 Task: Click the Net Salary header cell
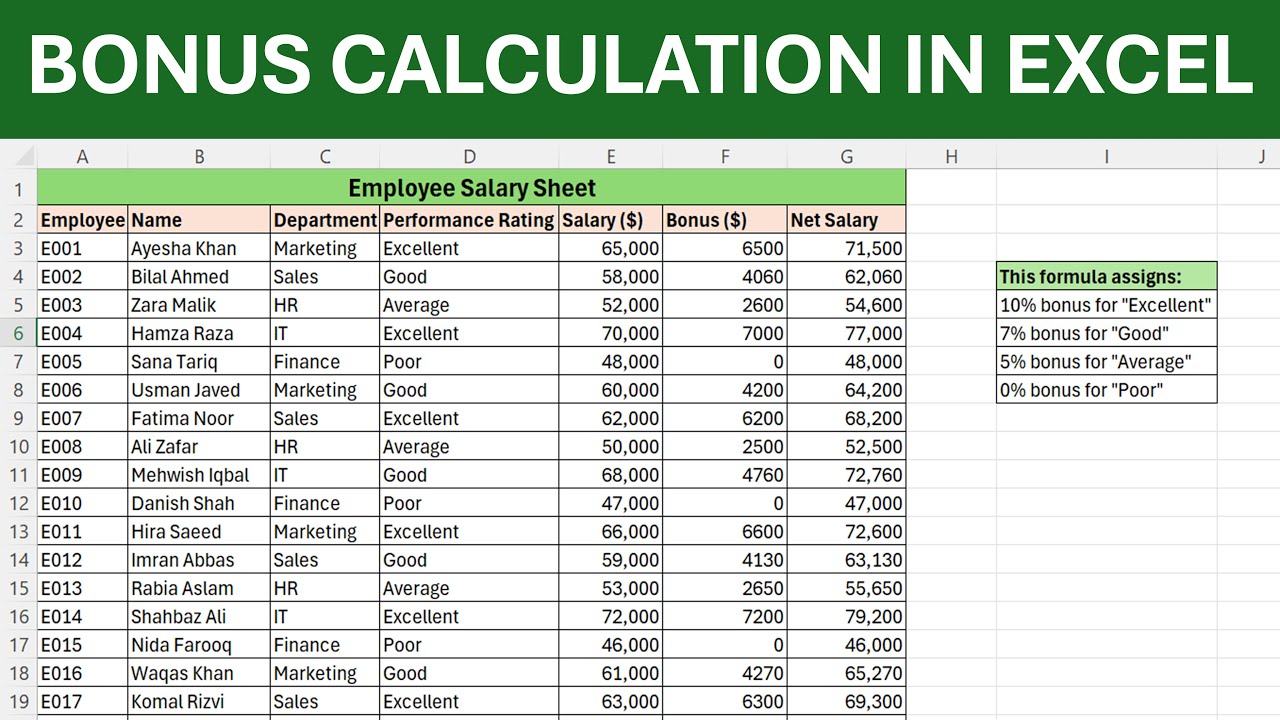tap(846, 220)
